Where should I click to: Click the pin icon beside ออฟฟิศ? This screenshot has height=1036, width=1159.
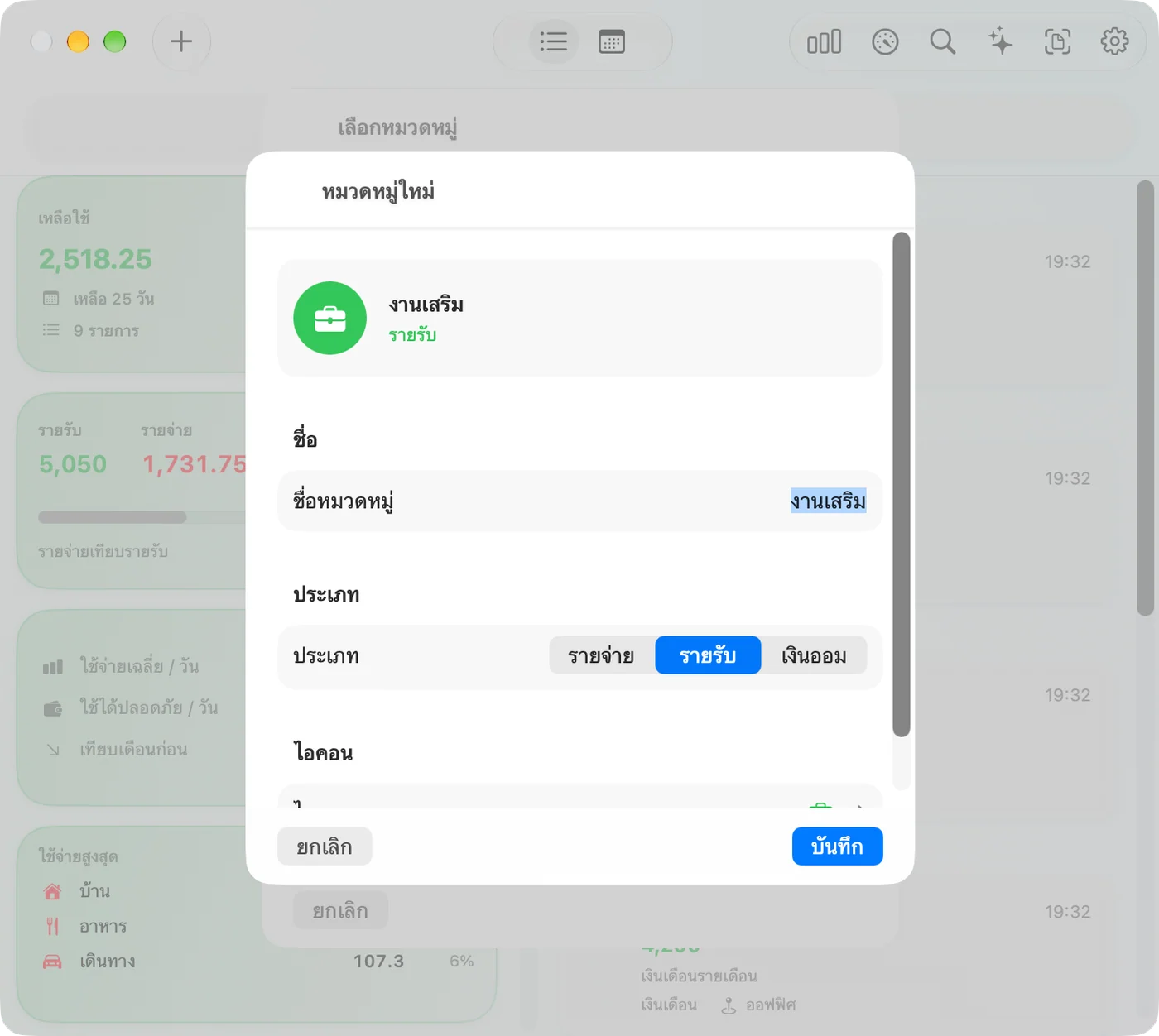point(729,1005)
